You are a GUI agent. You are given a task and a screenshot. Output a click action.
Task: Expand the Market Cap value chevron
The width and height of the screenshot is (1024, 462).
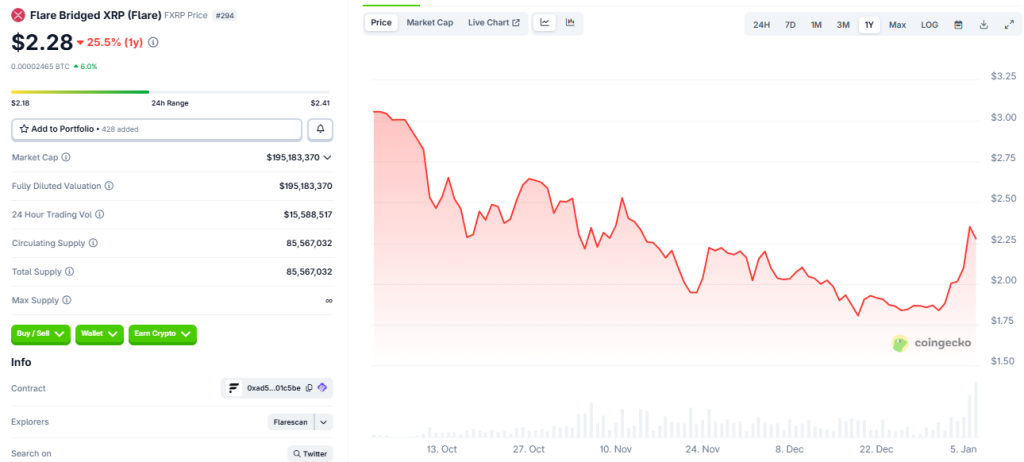tap(328, 158)
